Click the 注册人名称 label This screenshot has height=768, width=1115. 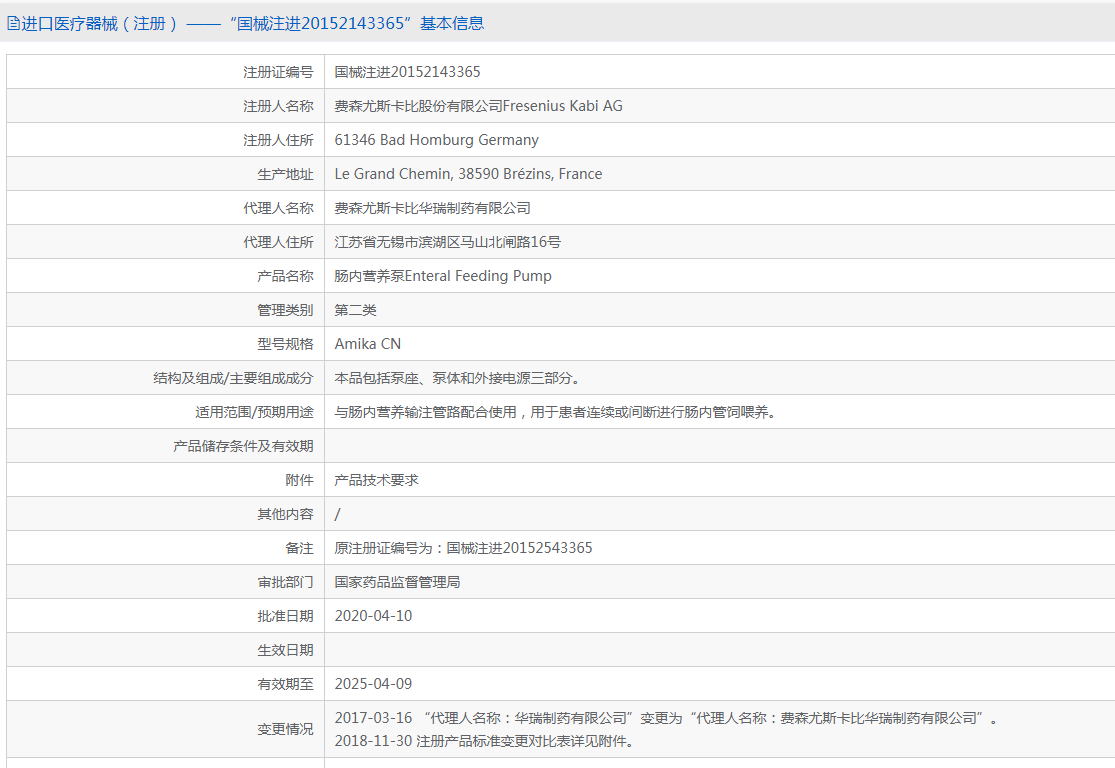pos(278,106)
